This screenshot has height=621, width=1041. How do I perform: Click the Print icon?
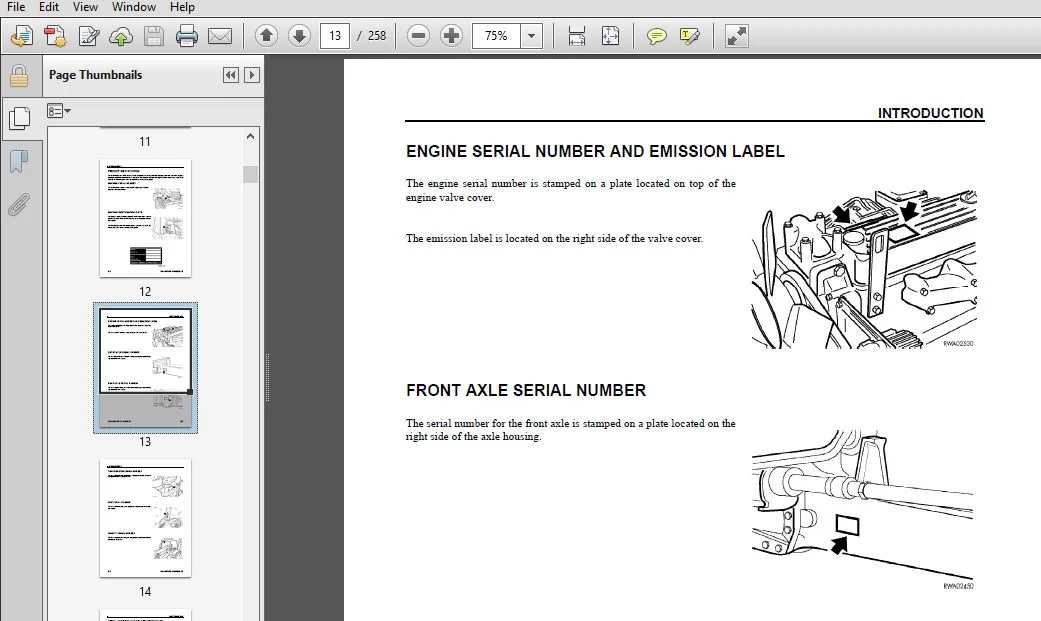tap(187, 36)
